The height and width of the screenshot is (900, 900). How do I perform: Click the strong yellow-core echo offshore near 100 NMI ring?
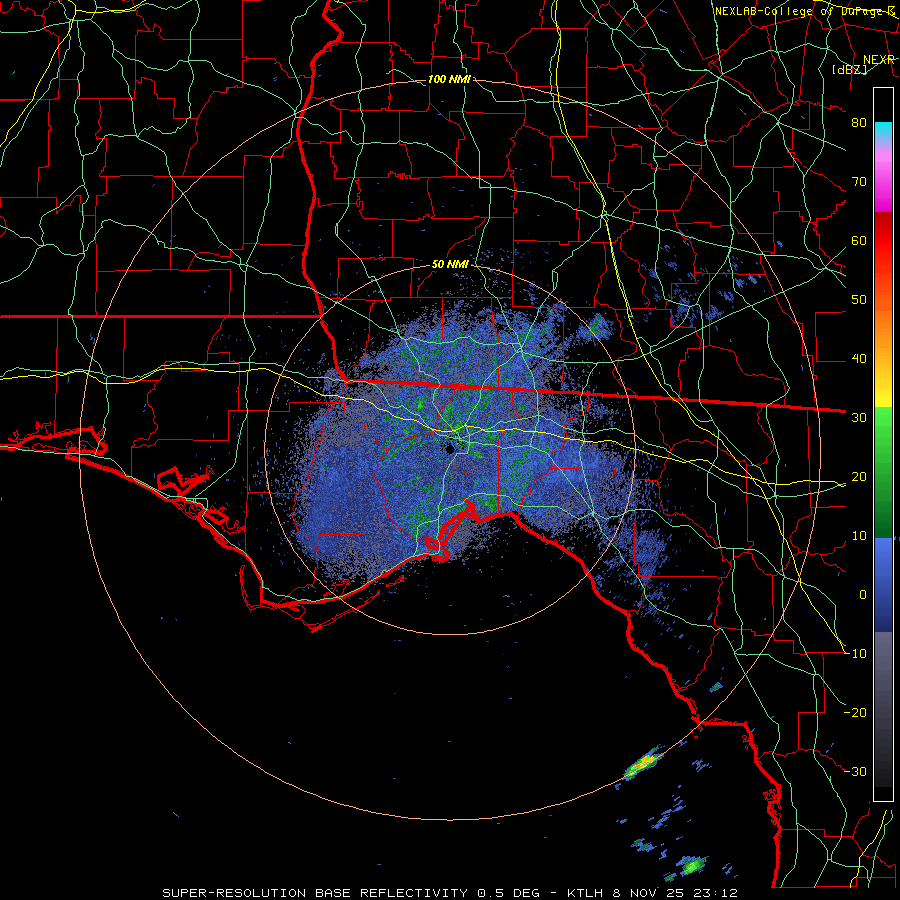click(x=643, y=763)
